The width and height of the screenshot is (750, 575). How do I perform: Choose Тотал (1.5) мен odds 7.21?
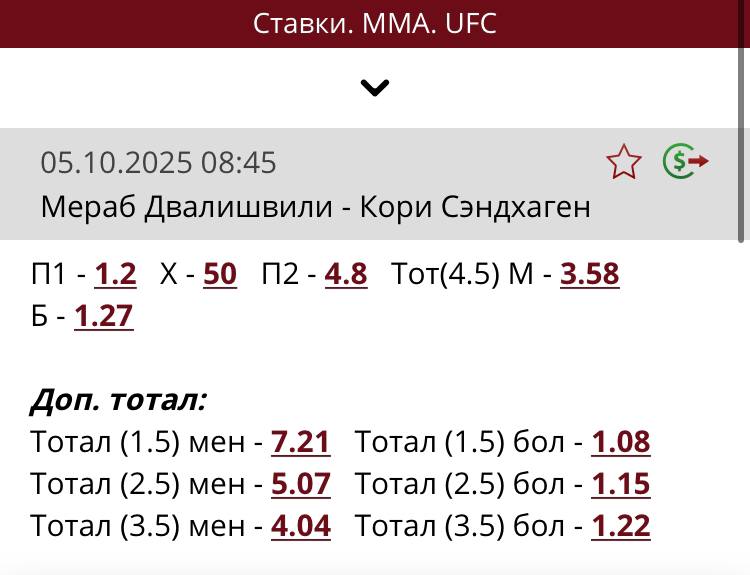click(300, 441)
